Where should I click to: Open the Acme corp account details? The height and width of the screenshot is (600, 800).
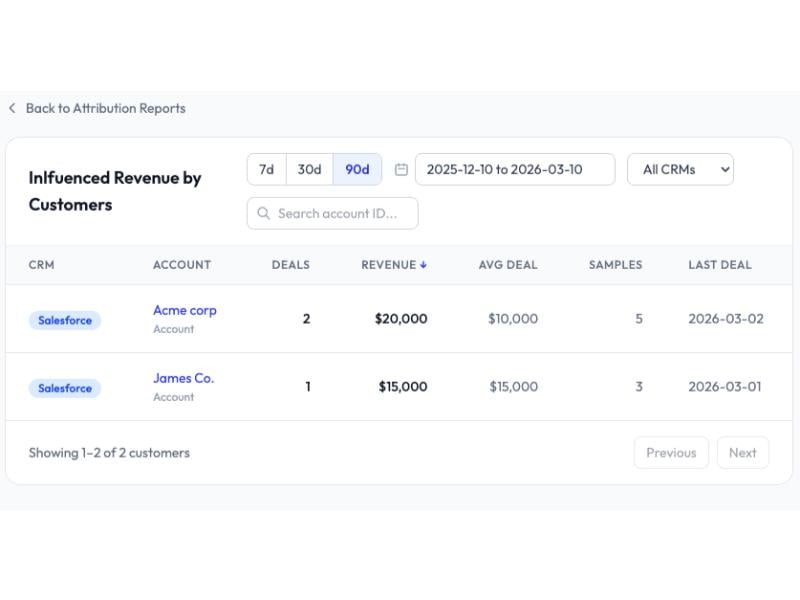(184, 310)
